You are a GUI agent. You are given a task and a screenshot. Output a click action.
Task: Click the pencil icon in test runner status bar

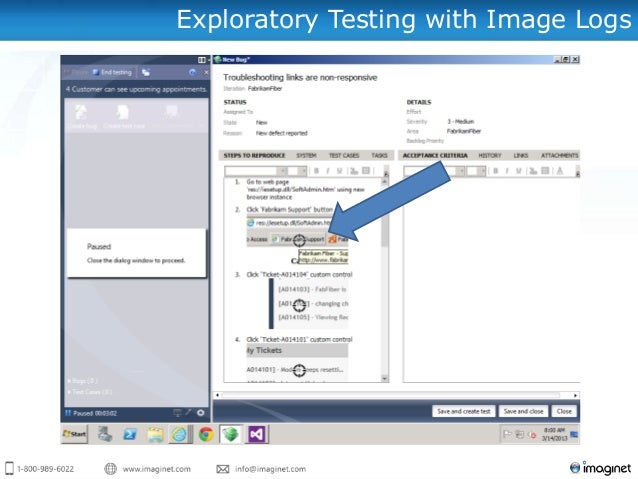coord(188,413)
